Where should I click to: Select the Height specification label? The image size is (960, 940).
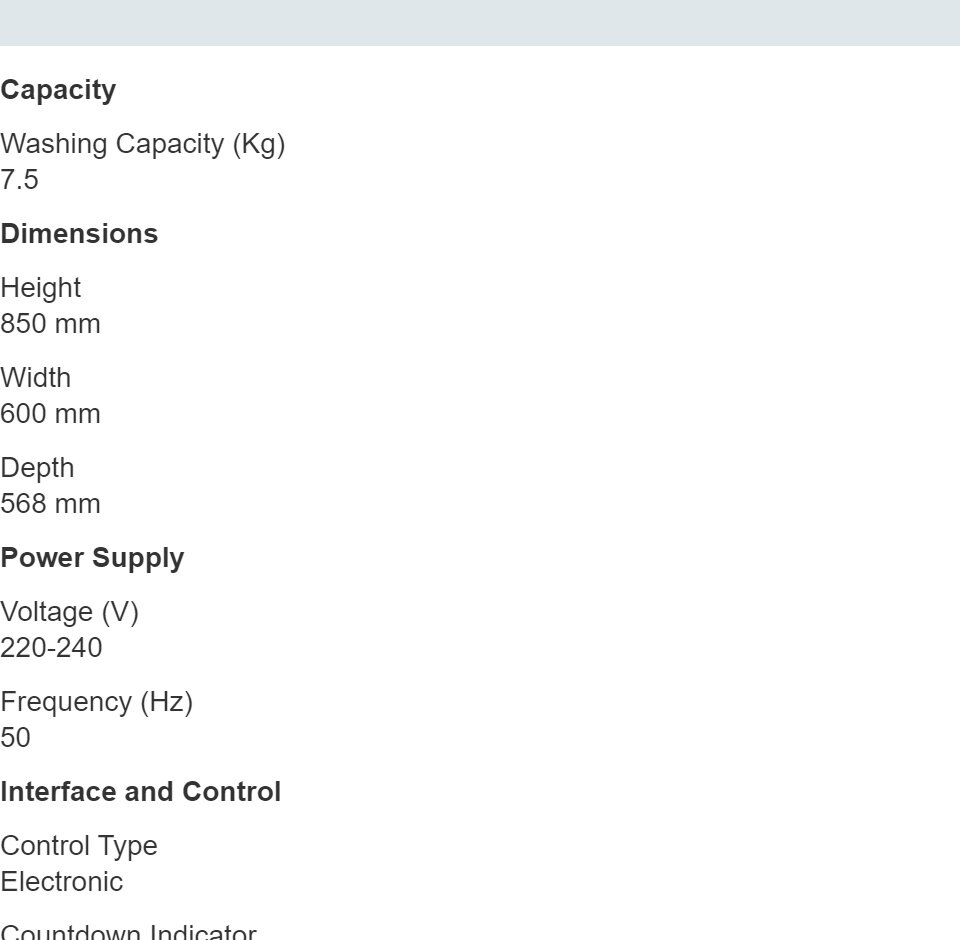coord(41,288)
